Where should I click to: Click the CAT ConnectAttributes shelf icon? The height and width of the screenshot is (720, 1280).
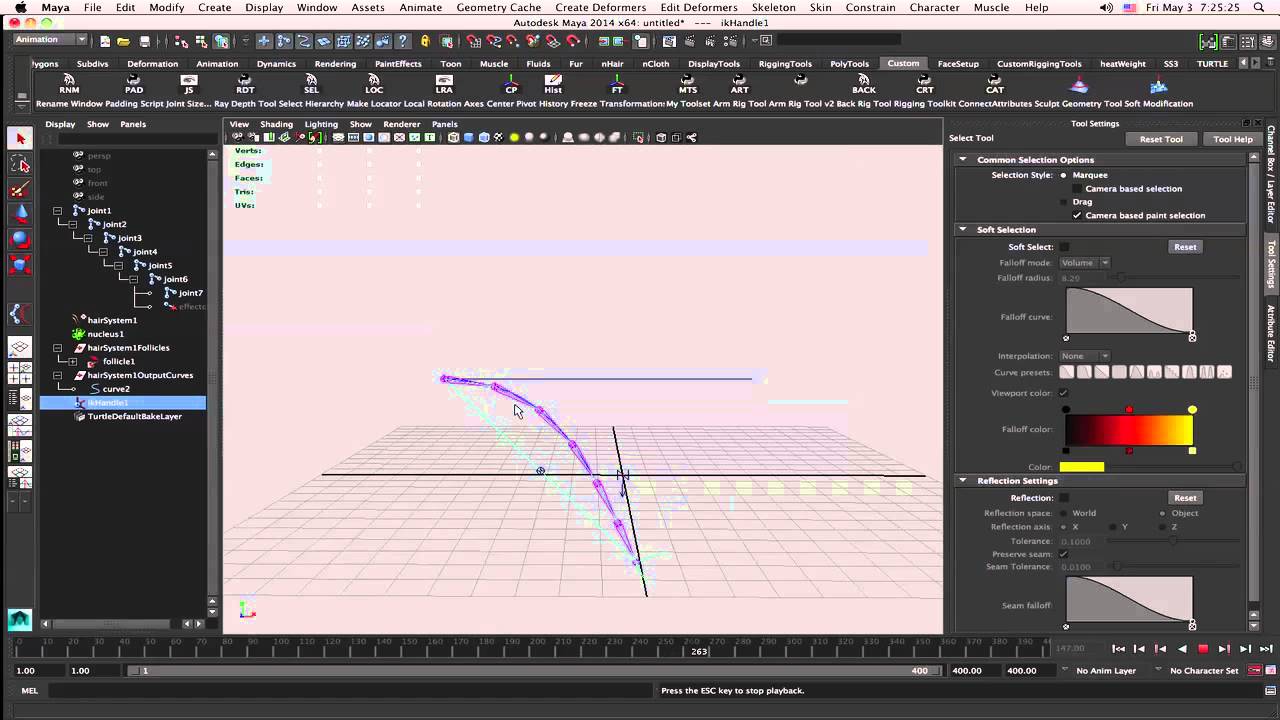point(995,84)
